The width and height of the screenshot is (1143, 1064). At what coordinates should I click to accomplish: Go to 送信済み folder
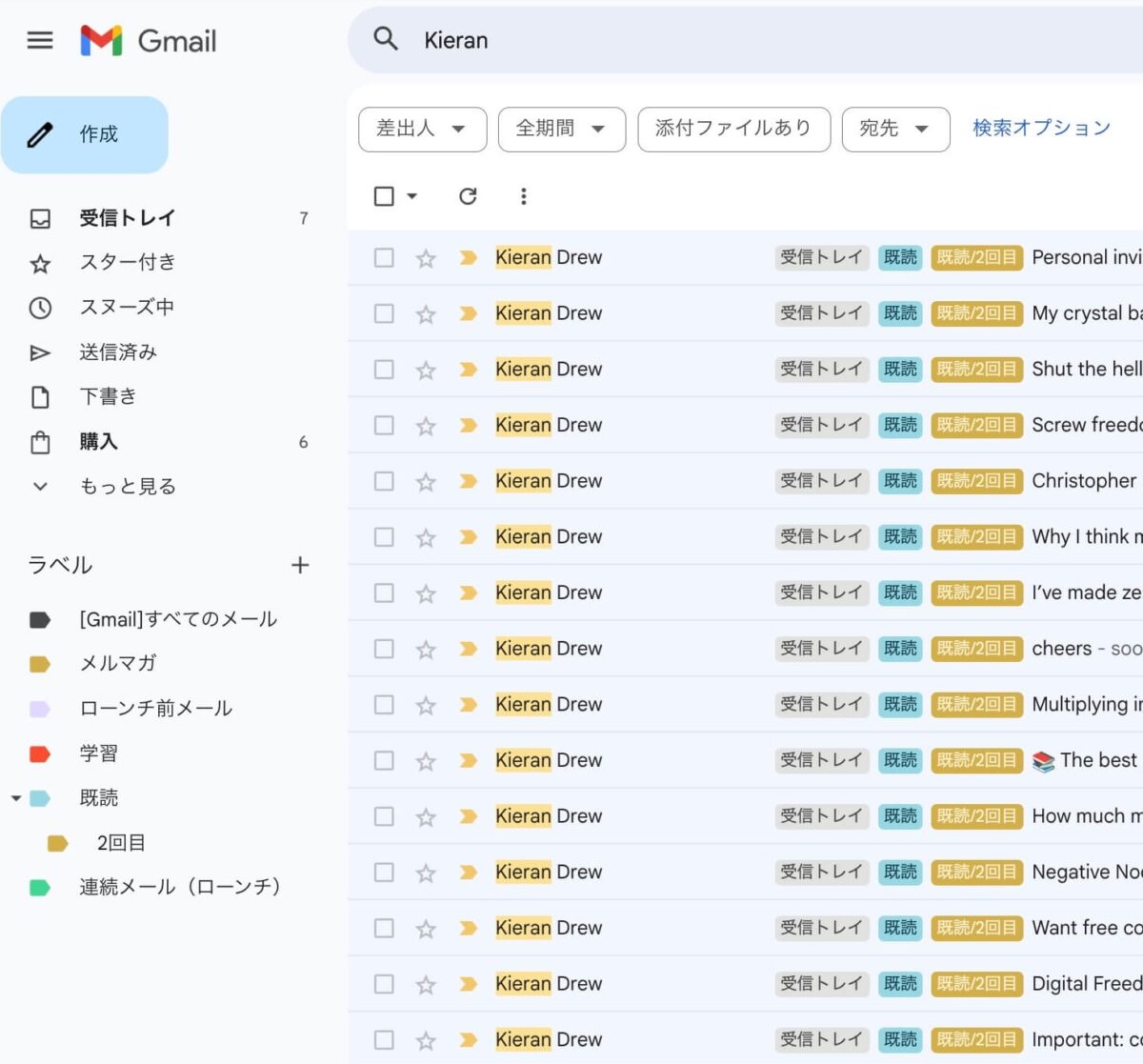(118, 352)
